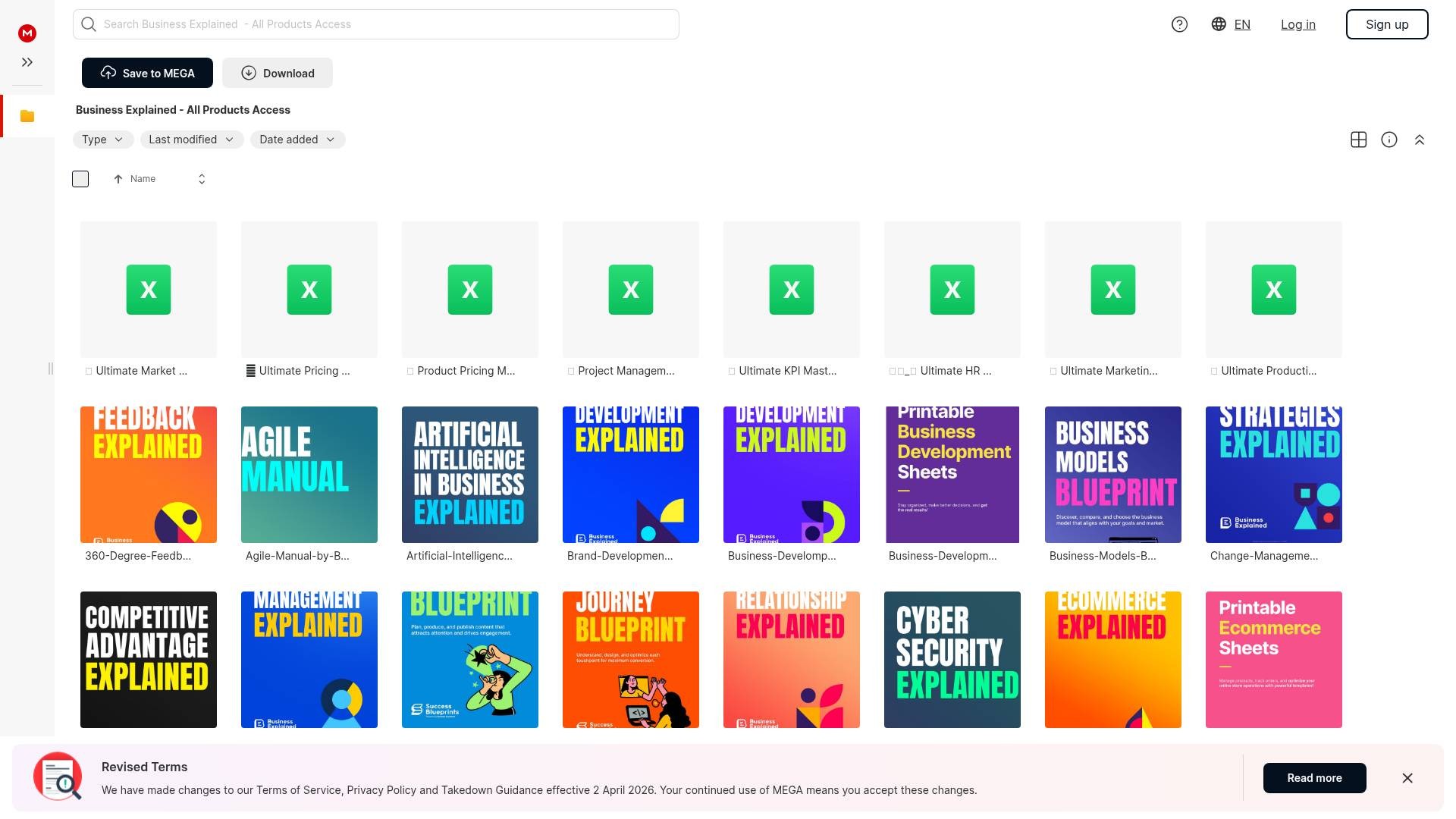This screenshot has width=1456, height=819.
Task: Open the Last modified filter dropdown
Action: click(191, 140)
